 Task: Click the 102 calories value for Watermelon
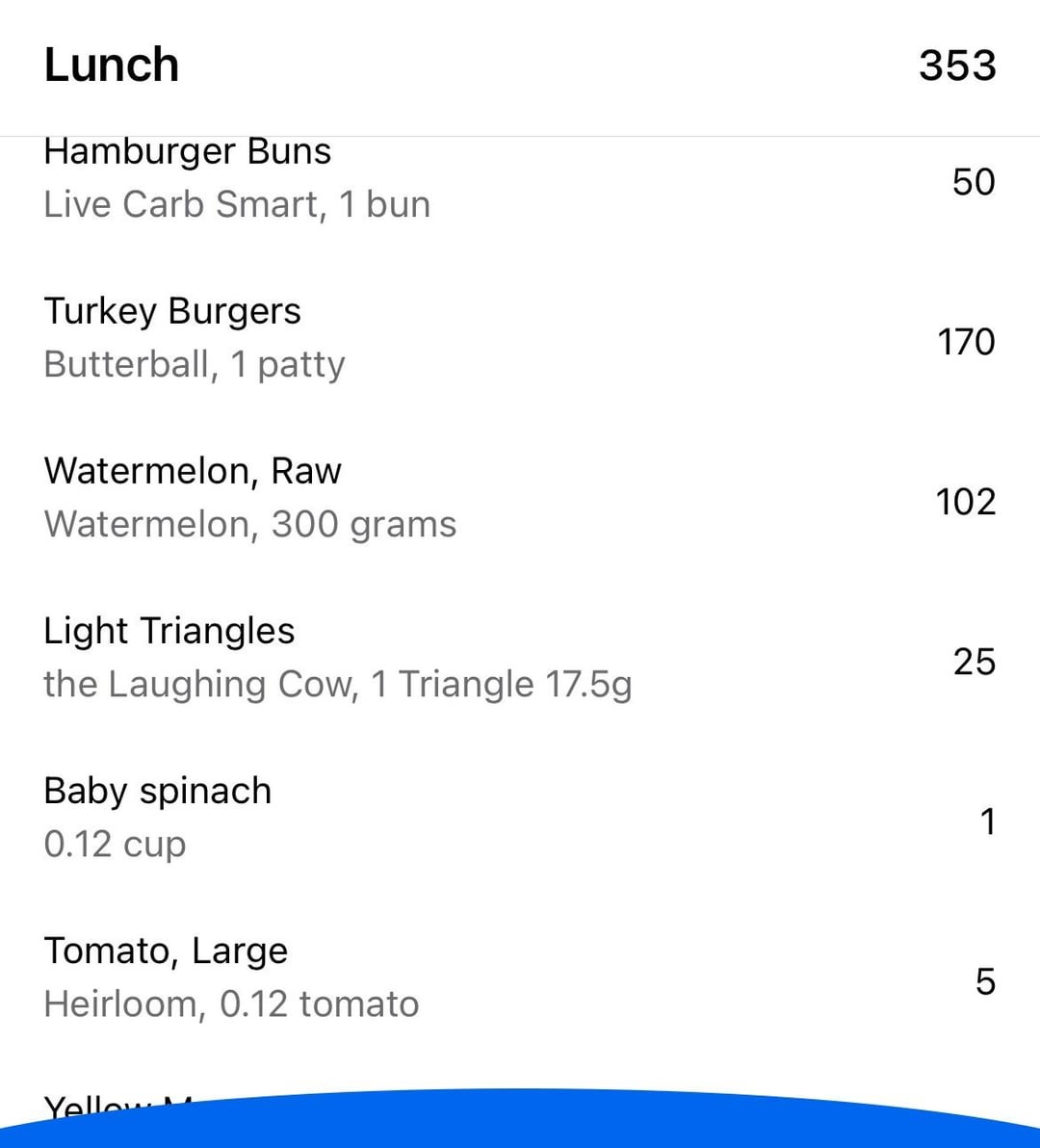pyautogui.click(x=966, y=503)
